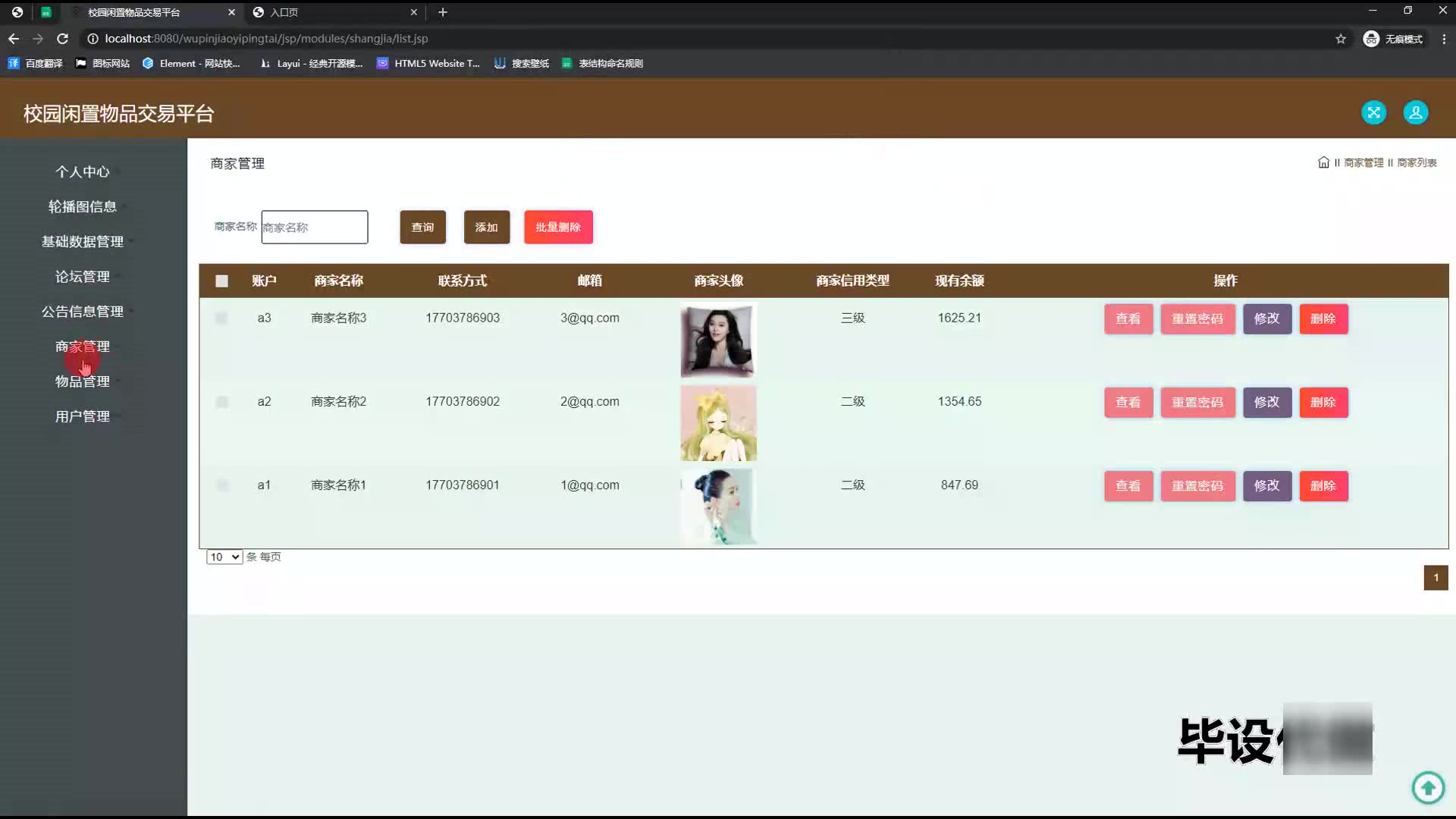Viewport: 1456px width, 819px height.
Task: Click page number 1 in pagination
Action: click(1436, 578)
